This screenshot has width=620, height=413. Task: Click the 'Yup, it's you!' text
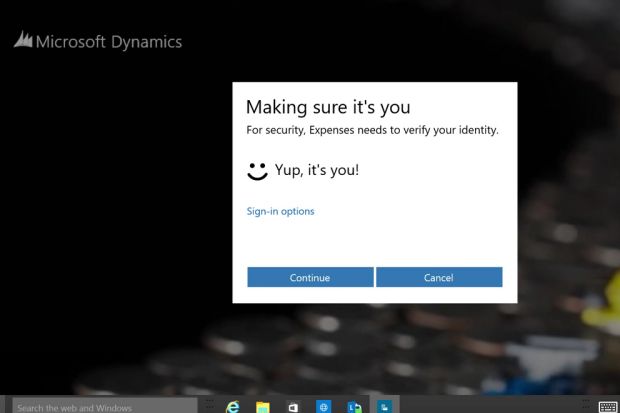[317, 170]
